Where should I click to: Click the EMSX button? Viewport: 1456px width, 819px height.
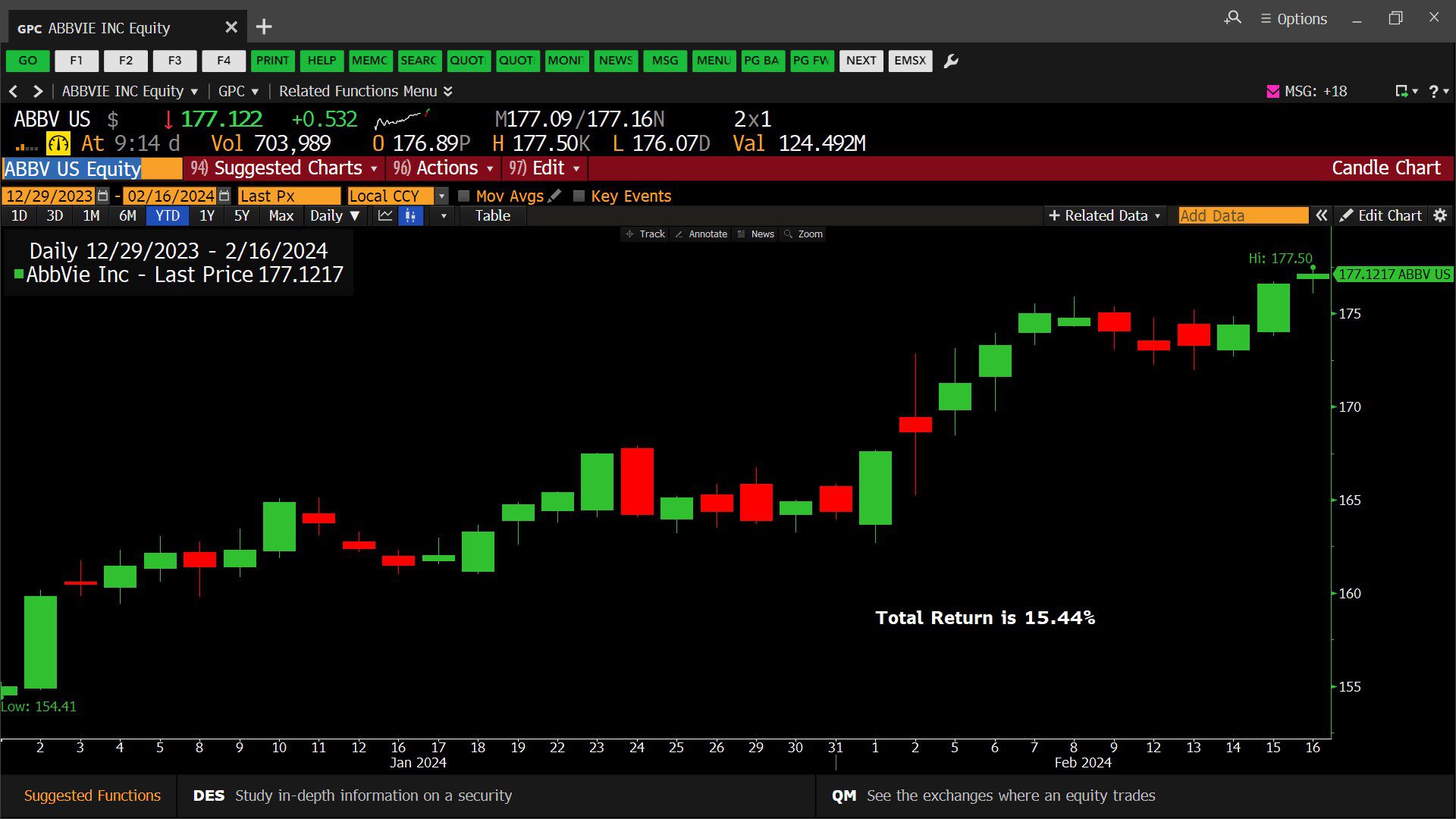point(910,61)
